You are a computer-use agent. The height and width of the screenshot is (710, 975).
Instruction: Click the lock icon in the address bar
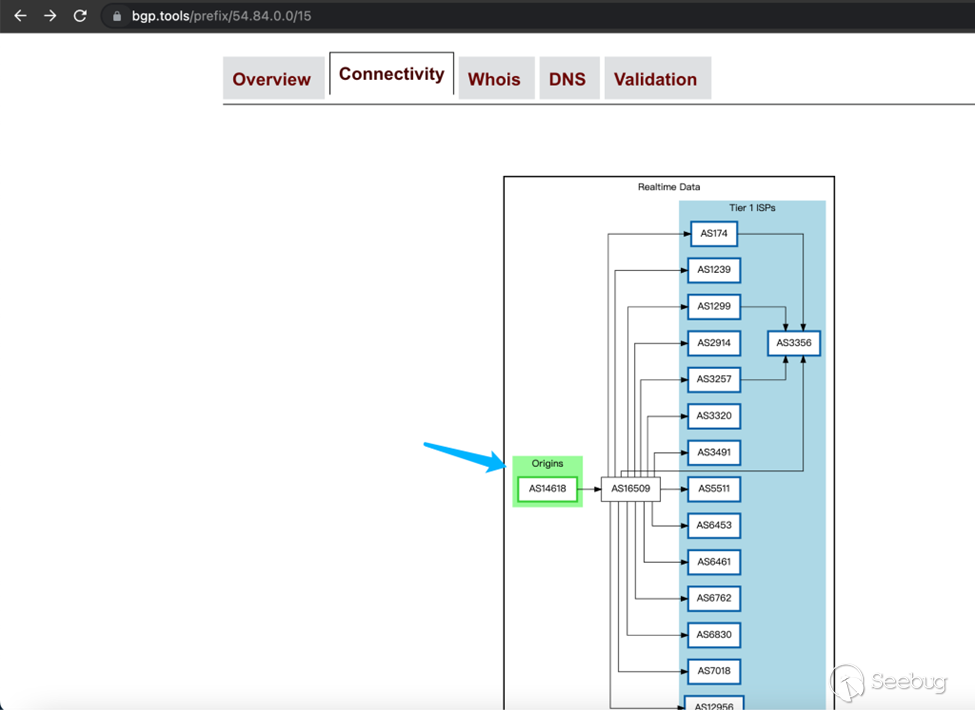click(x=117, y=16)
